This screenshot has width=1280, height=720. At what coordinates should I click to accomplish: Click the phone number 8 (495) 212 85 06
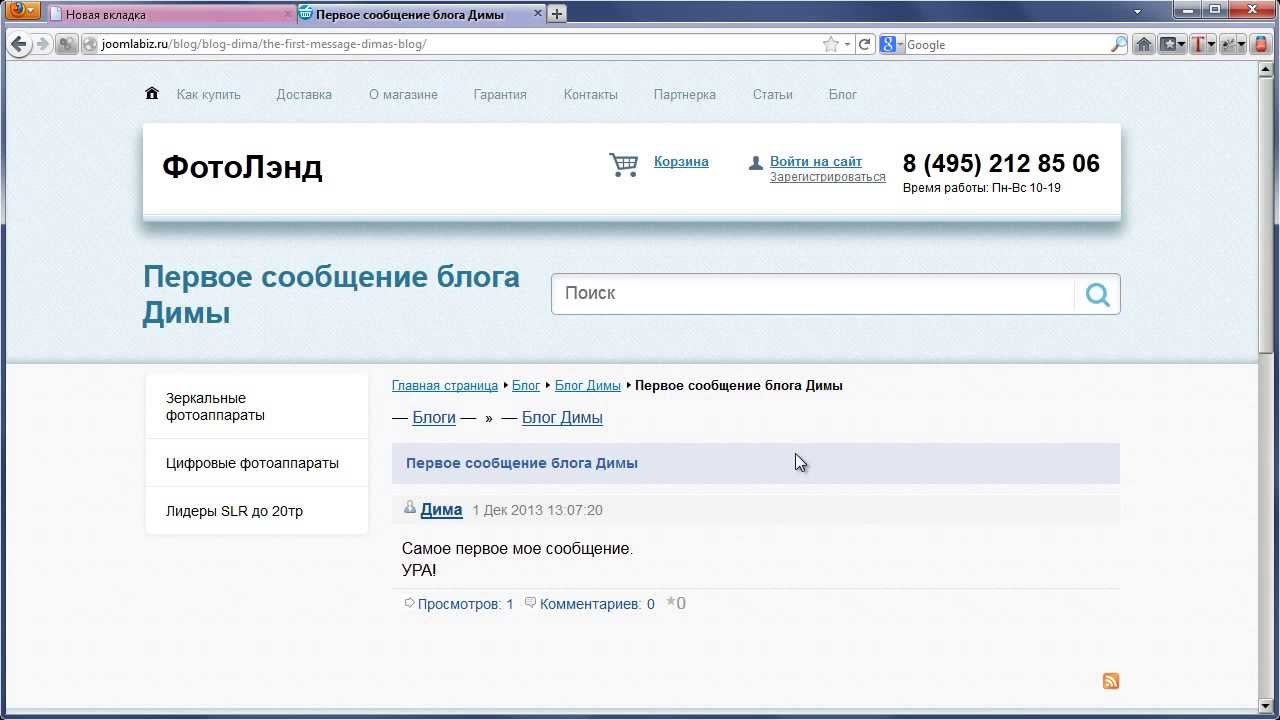coord(1001,163)
